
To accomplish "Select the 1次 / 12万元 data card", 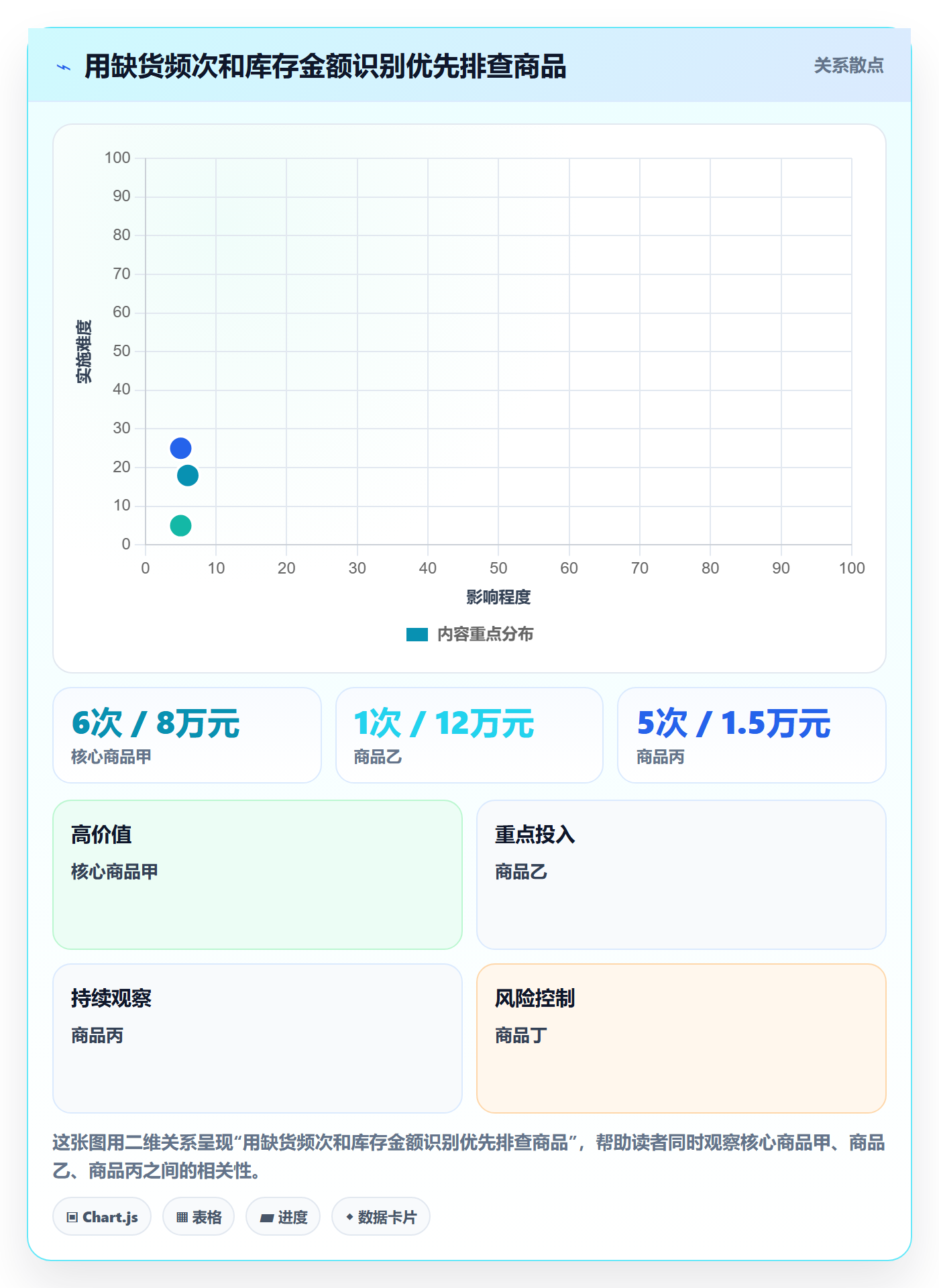I will [x=469, y=735].
